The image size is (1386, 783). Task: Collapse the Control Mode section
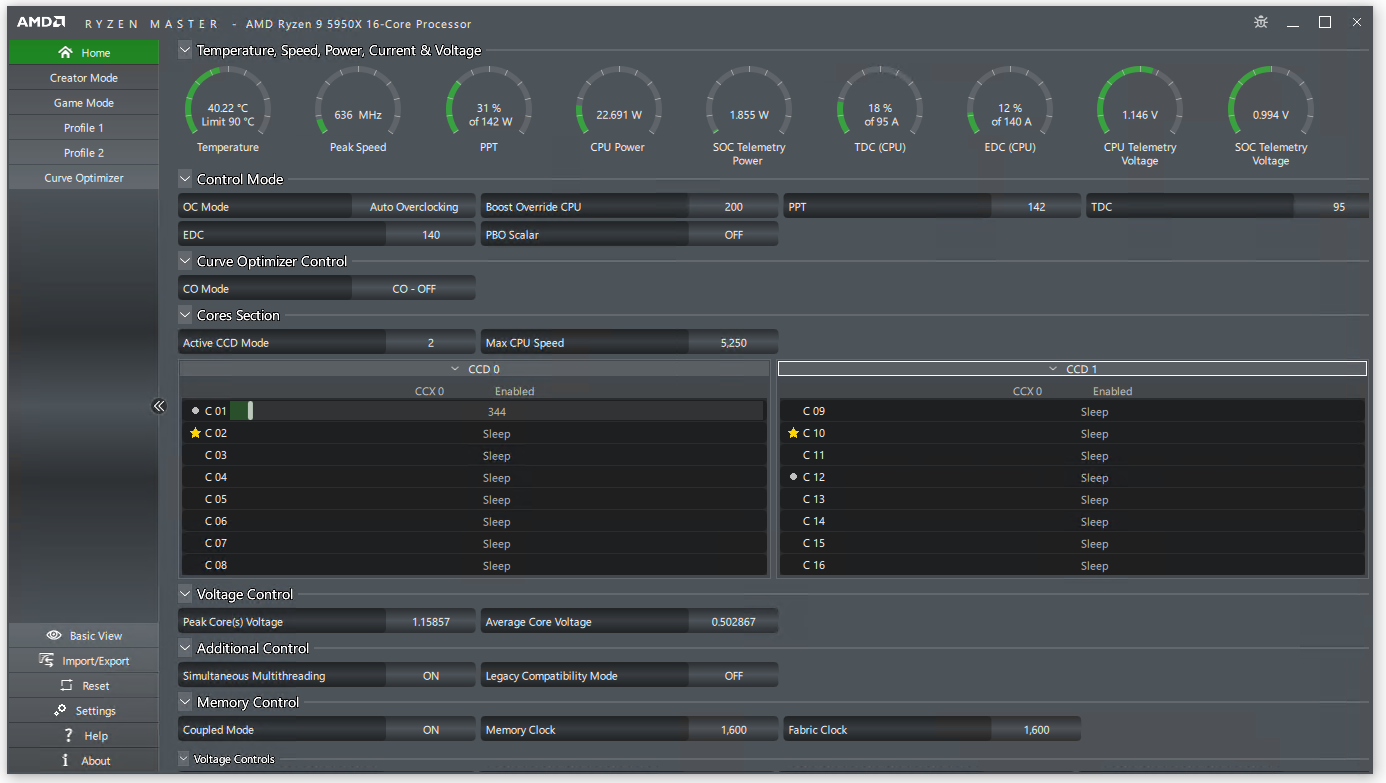pyautogui.click(x=185, y=179)
